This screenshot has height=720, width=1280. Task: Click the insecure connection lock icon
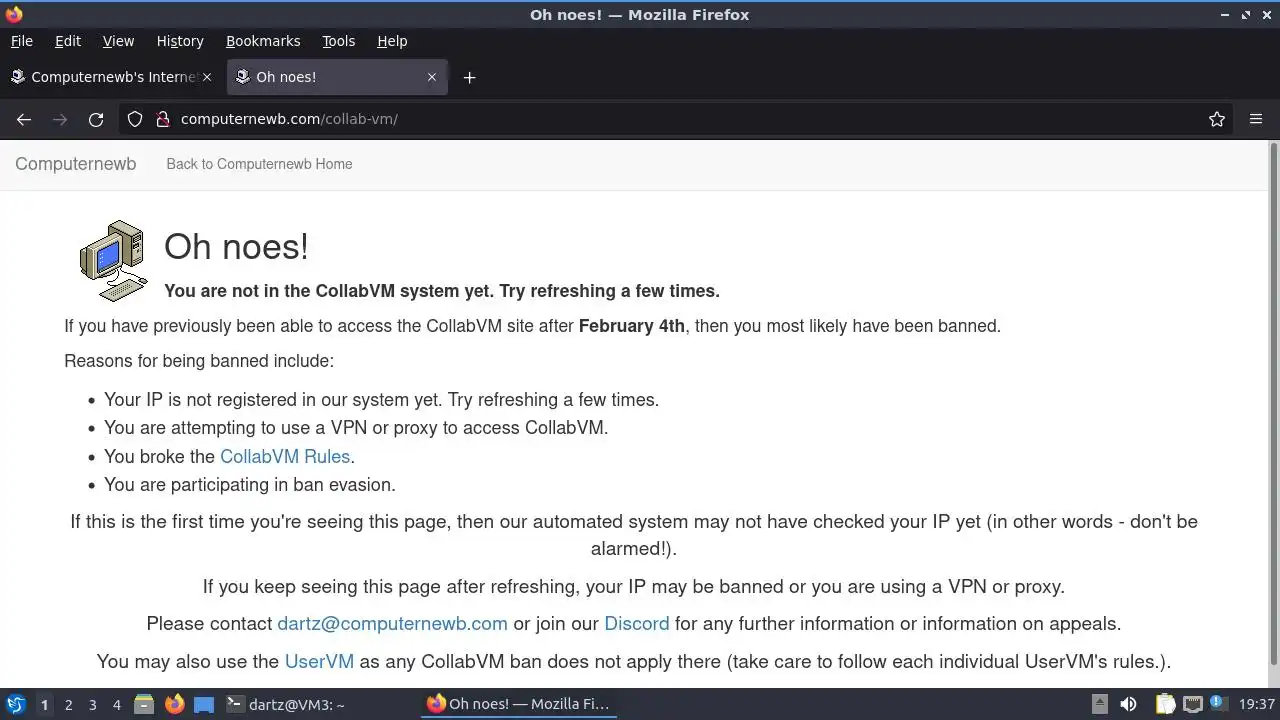[163, 119]
